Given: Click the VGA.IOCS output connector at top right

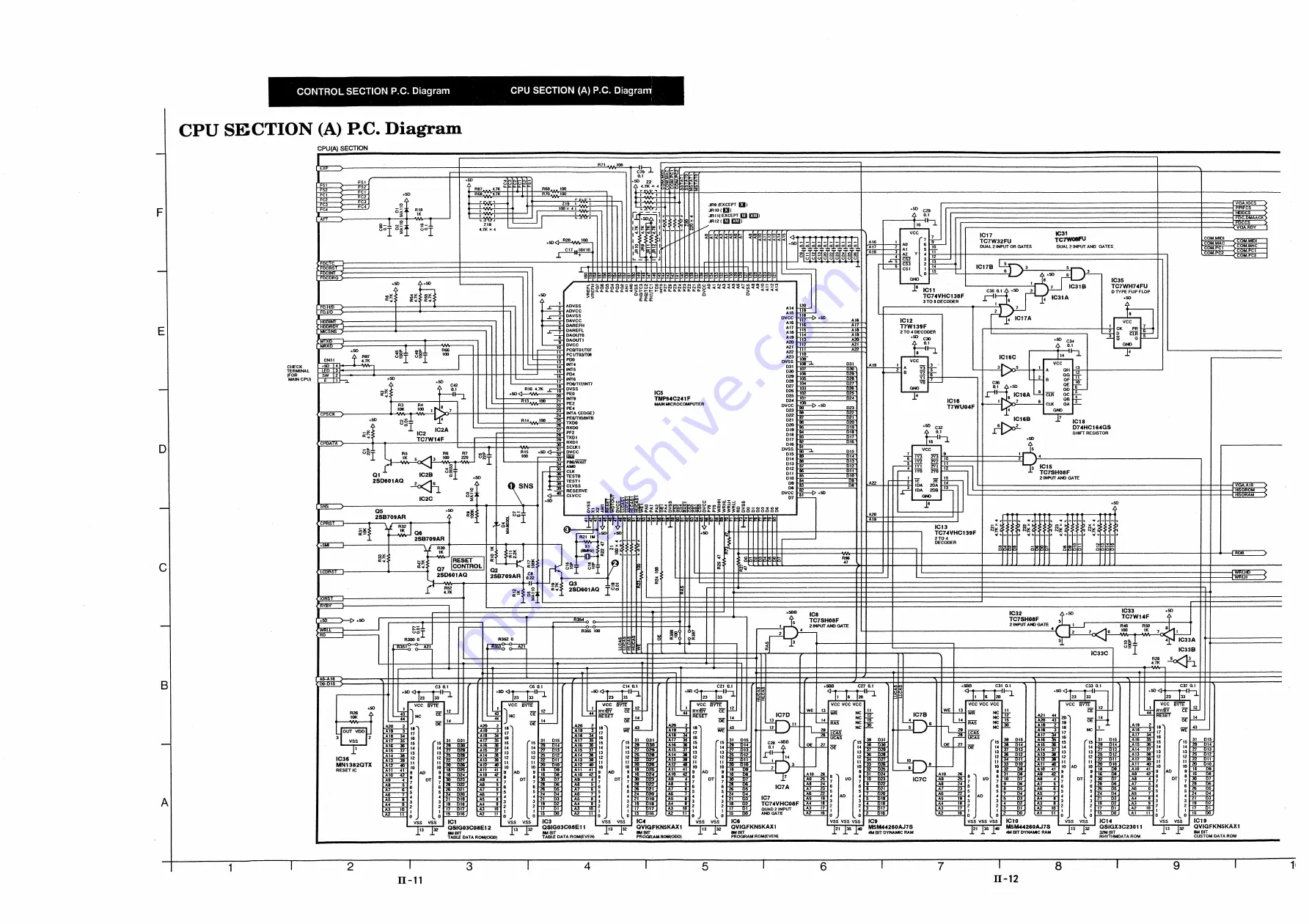Looking at the screenshot, I should pyautogui.click(x=1250, y=203).
